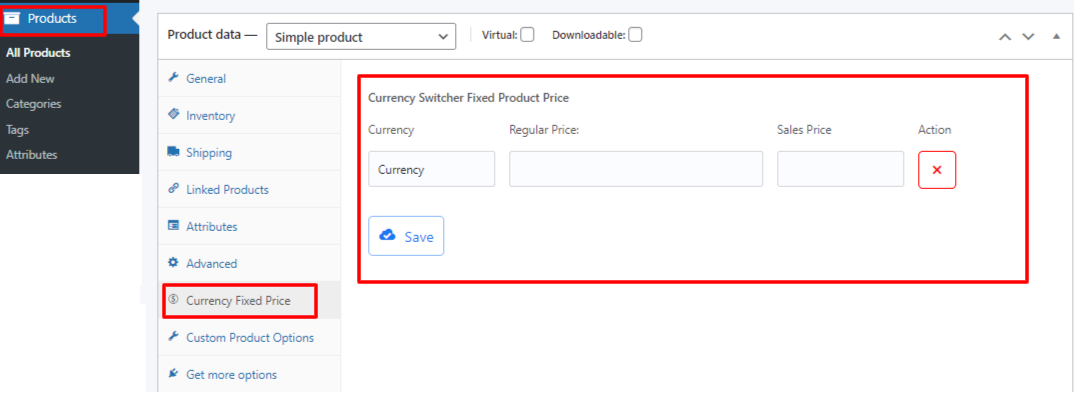The width and height of the screenshot is (1074, 394).
Task: Click the Attributes list icon
Action: (173, 225)
